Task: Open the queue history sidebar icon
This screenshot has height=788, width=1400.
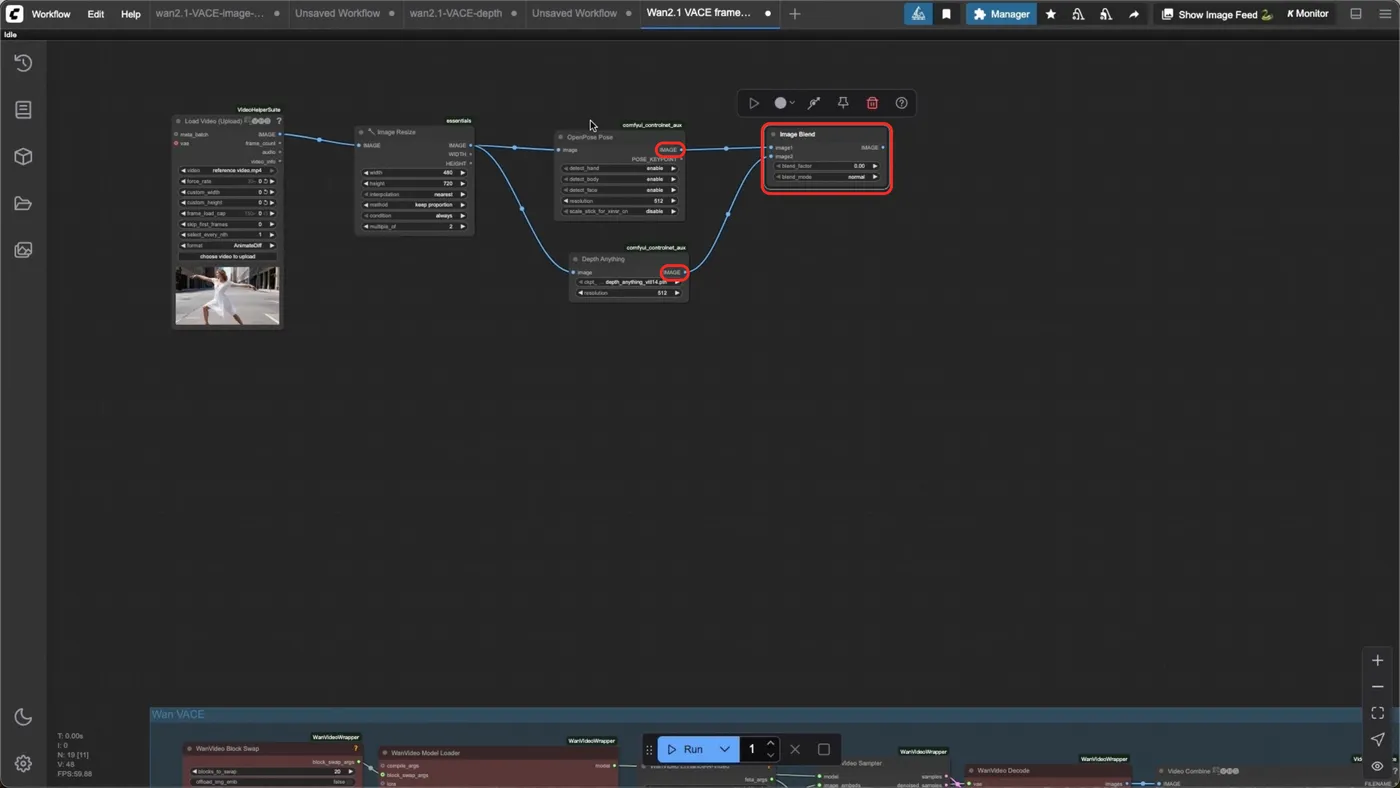Action: tap(23, 63)
